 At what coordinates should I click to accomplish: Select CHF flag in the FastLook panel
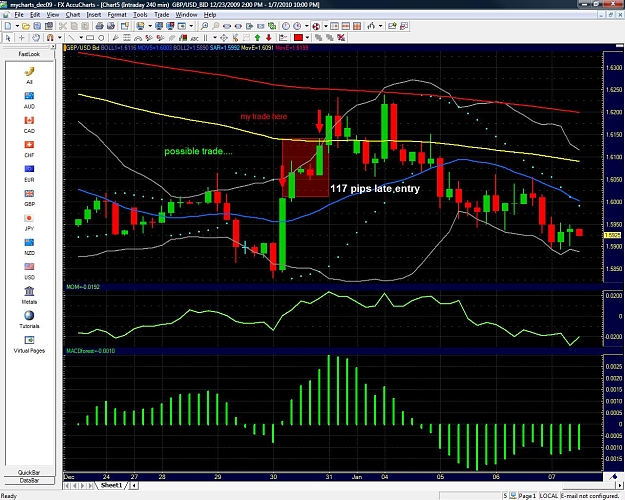(x=29, y=144)
